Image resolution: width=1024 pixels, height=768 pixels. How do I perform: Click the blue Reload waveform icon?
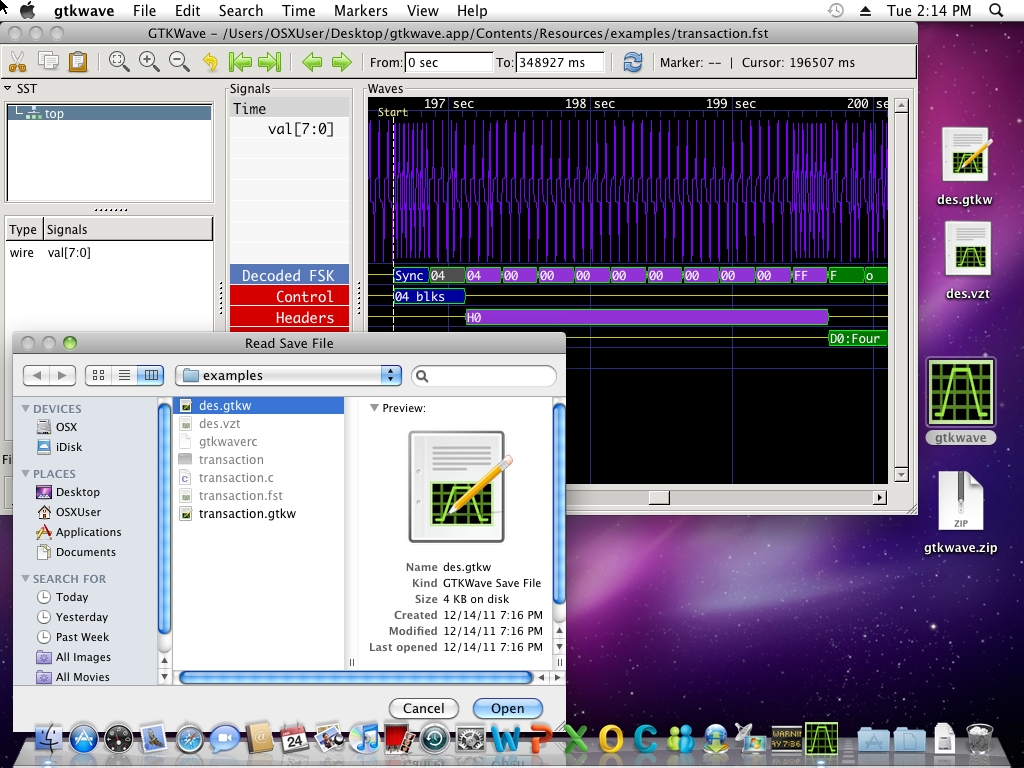pyautogui.click(x=632, y=62)
